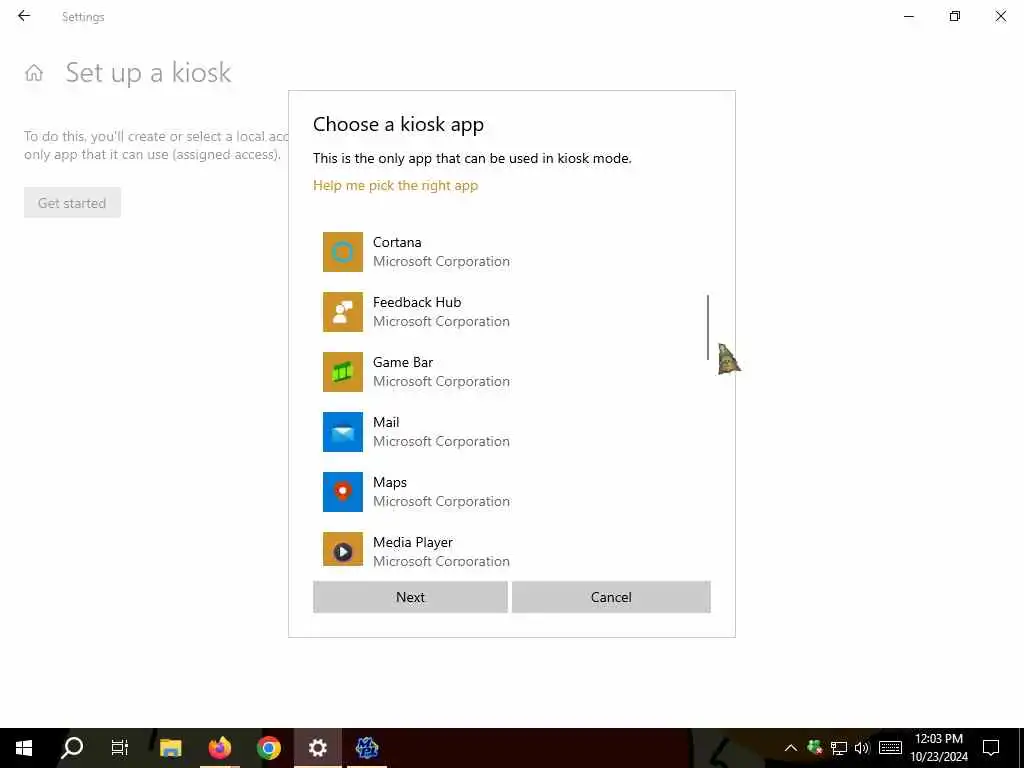Viewport: 1024px width, 768px height.
Task: Click the Next button
Action: pos(410,597)
